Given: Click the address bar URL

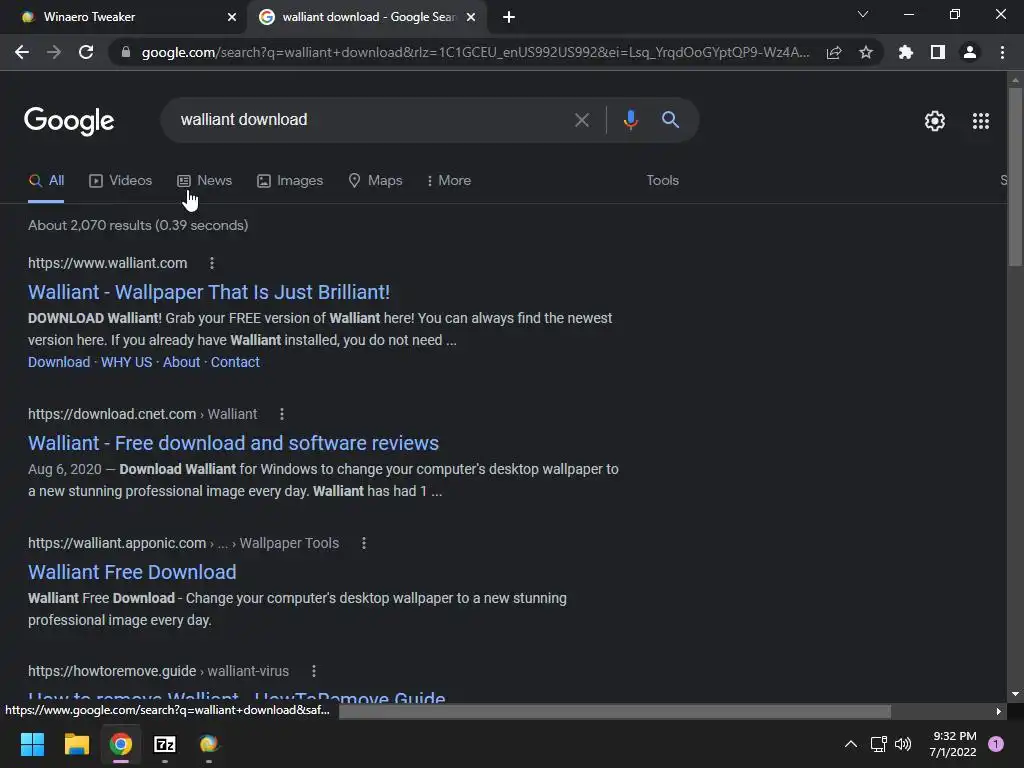Looking at the screenshot, I should click(x=475, y=52).
